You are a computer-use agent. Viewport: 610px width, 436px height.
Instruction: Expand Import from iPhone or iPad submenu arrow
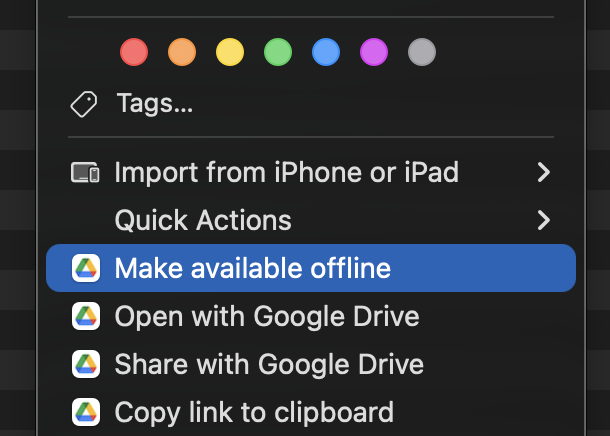click(x=543, y=173)
